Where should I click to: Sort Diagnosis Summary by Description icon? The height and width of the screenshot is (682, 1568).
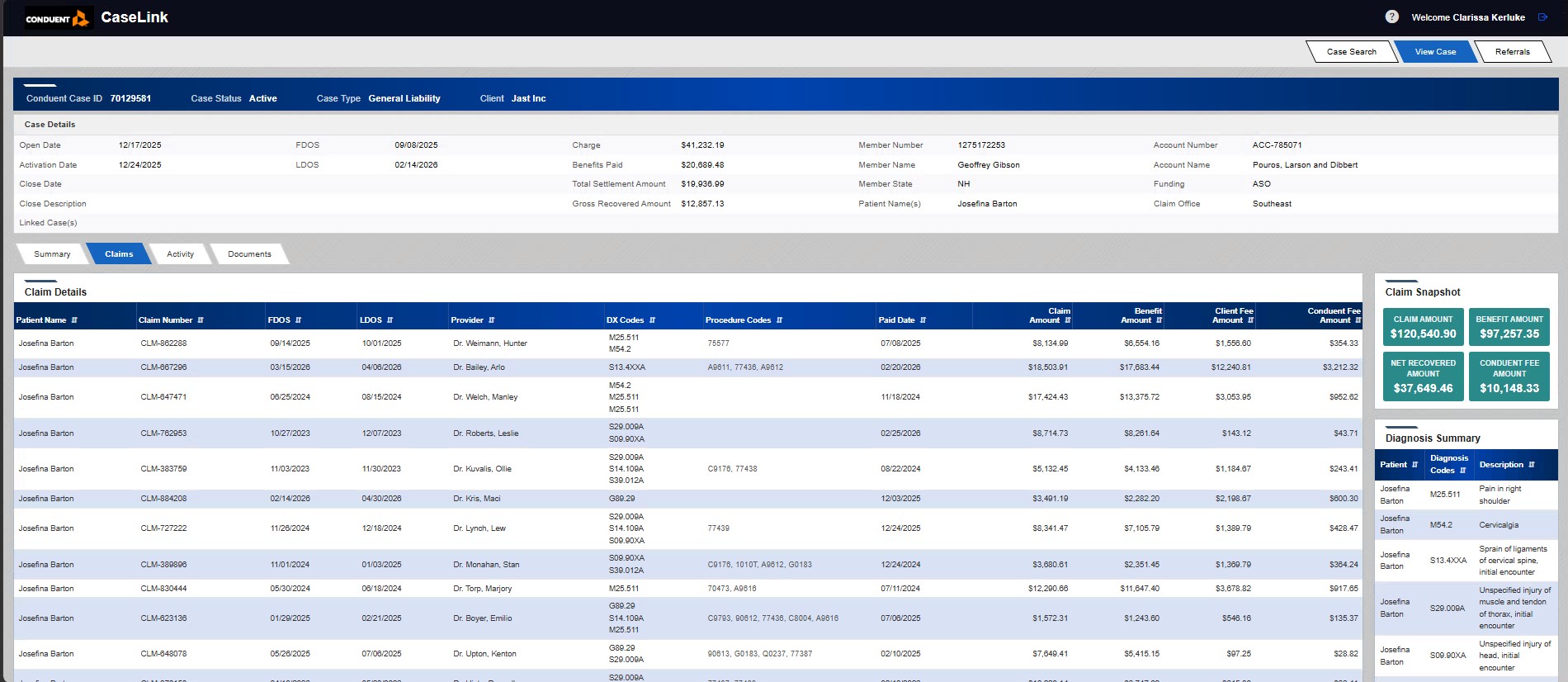(1532, 465)
